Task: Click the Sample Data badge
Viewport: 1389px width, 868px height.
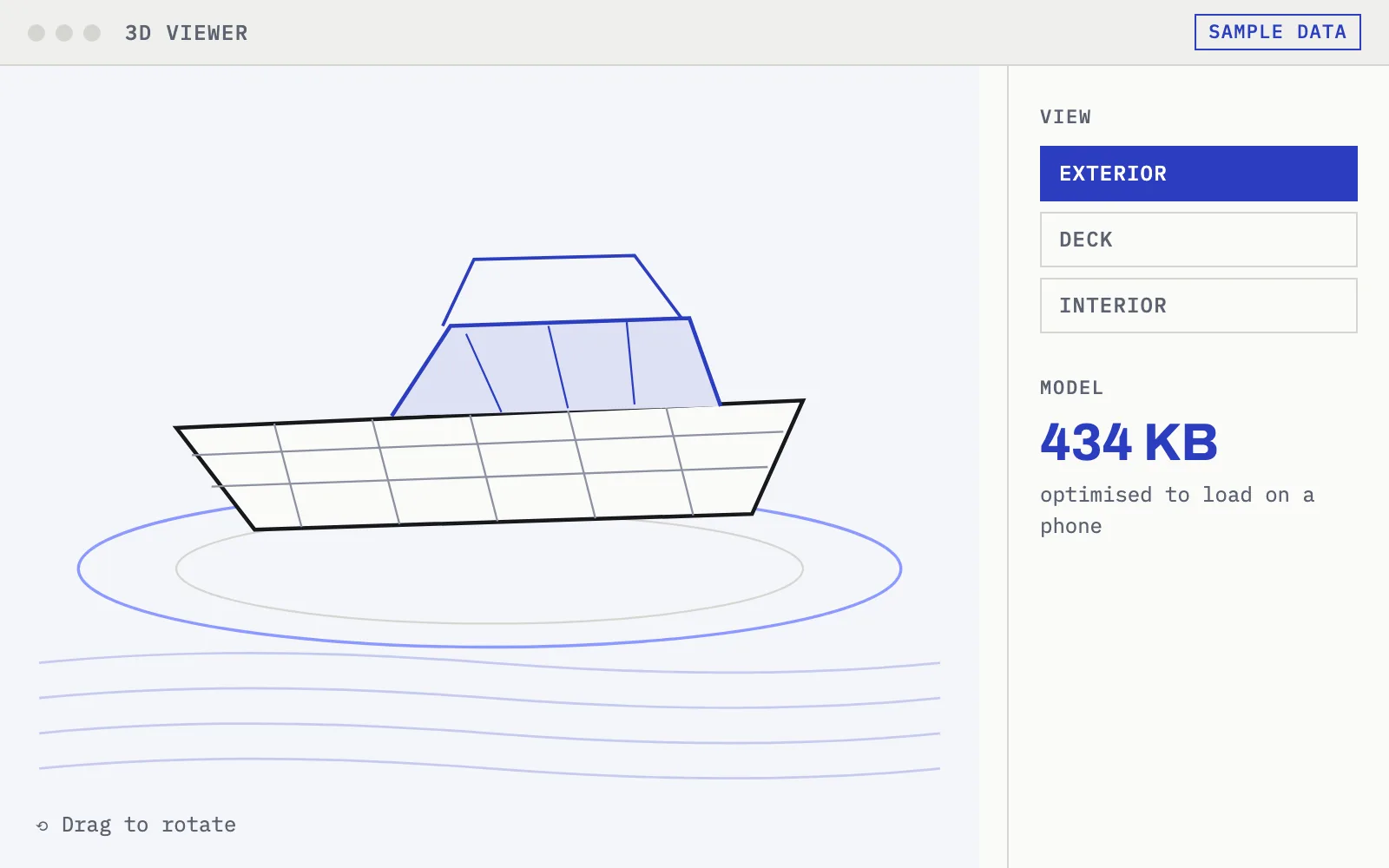Action: click(x=1277, y=32)
